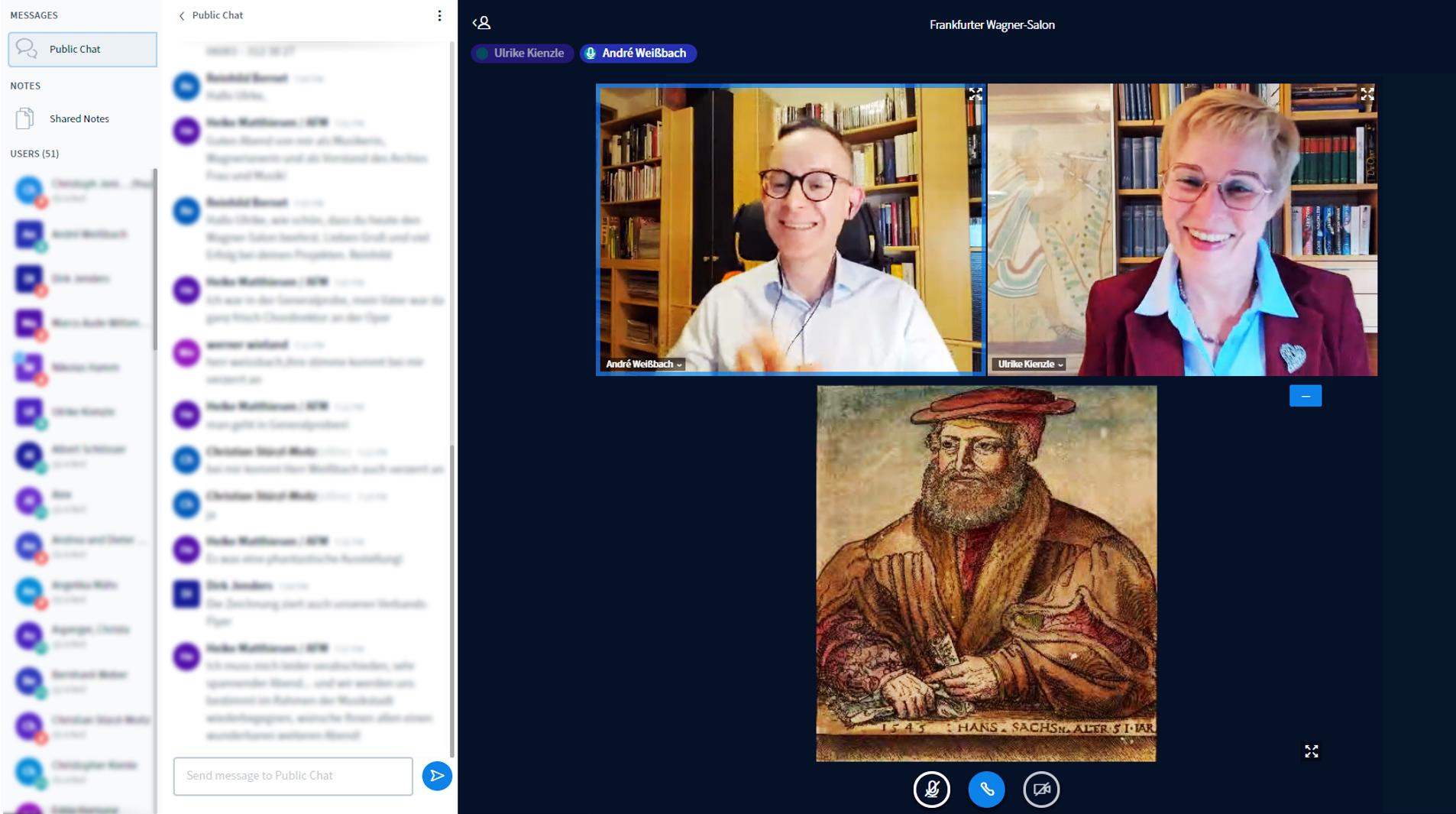Click the USERS (51) heading
This screenshot has height=814, width=1456.
click(34, 154)
